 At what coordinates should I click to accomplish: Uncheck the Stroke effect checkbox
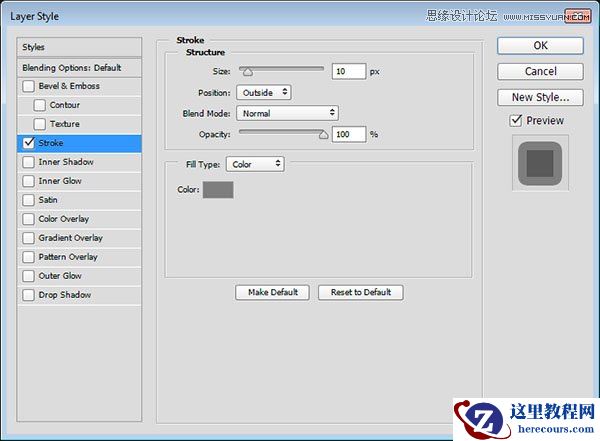pos(28,143)
